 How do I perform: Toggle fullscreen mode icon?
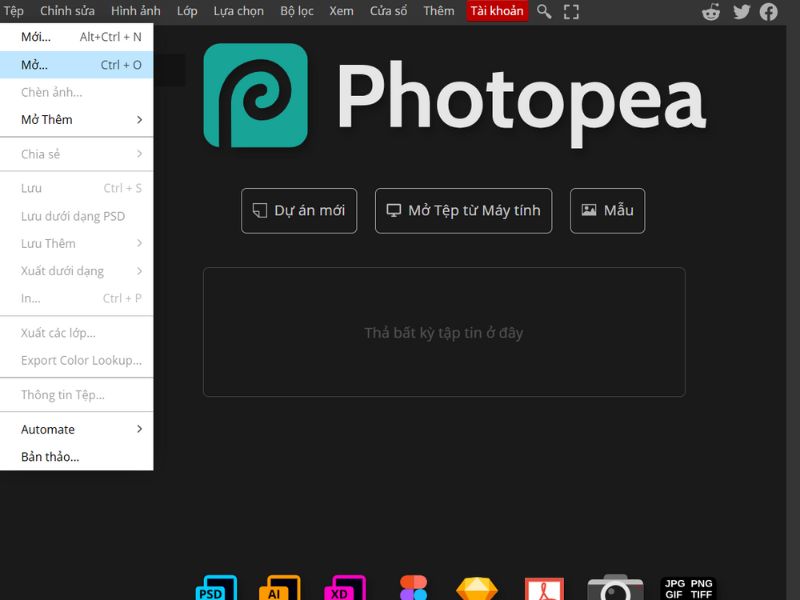[571, 11]
